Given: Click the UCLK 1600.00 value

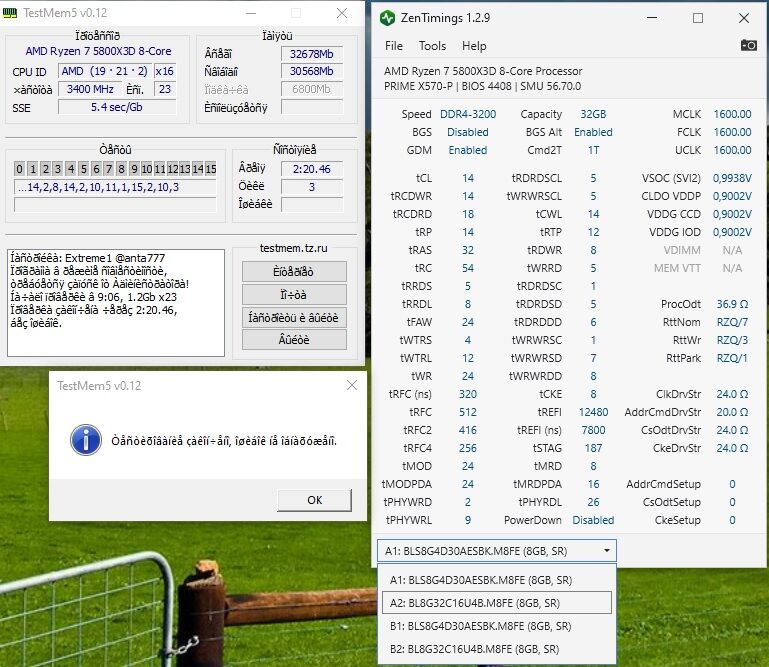Looking at the screenshot, I should pyautogui.click(x=732, y=150).
